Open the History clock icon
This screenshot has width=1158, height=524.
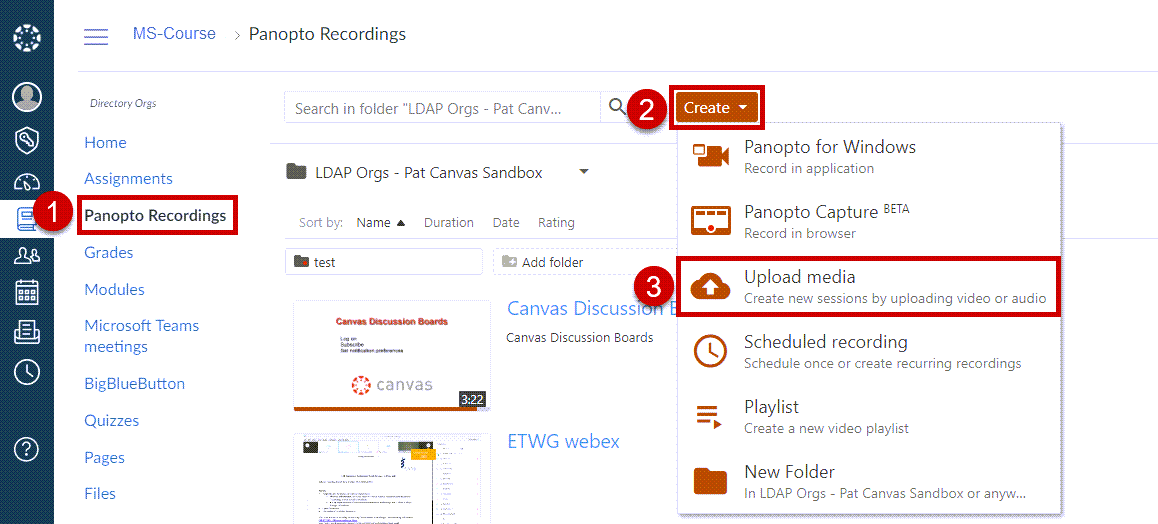pyautogui.click(x=27, y=372)
